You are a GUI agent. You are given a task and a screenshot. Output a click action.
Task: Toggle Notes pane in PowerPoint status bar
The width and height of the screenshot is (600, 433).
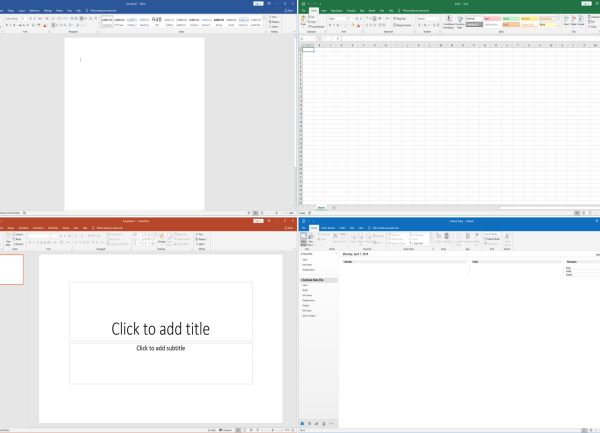tap(212, 430)
